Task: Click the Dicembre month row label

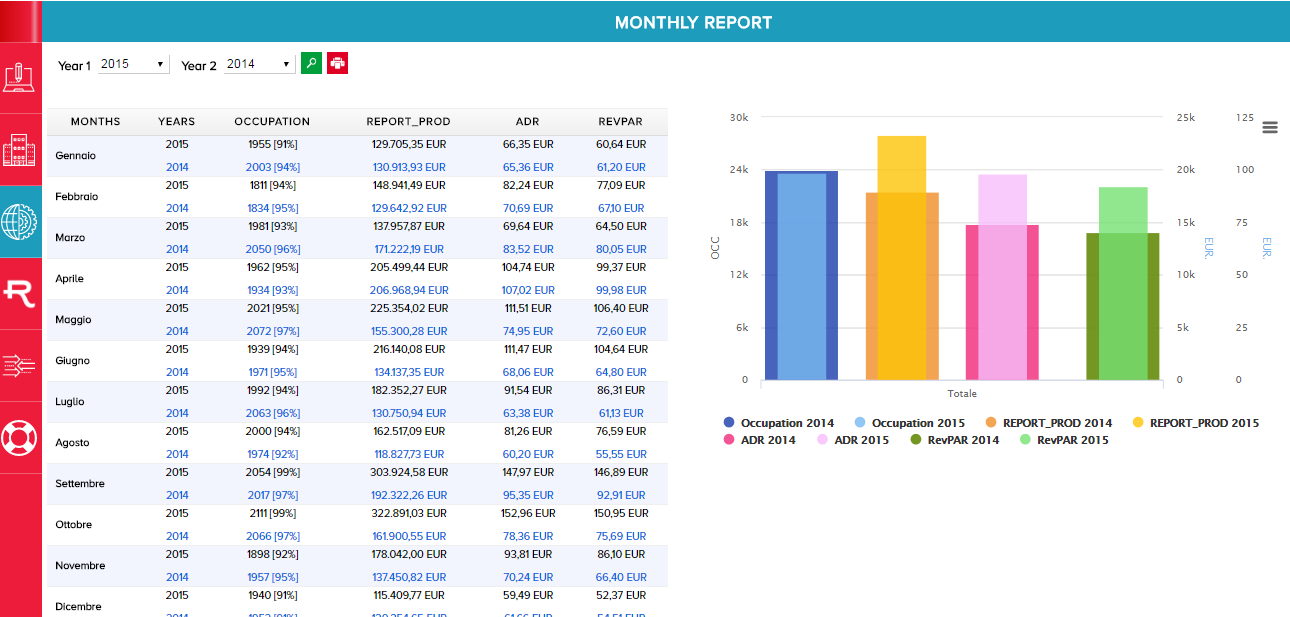Action: pos(78,607)
